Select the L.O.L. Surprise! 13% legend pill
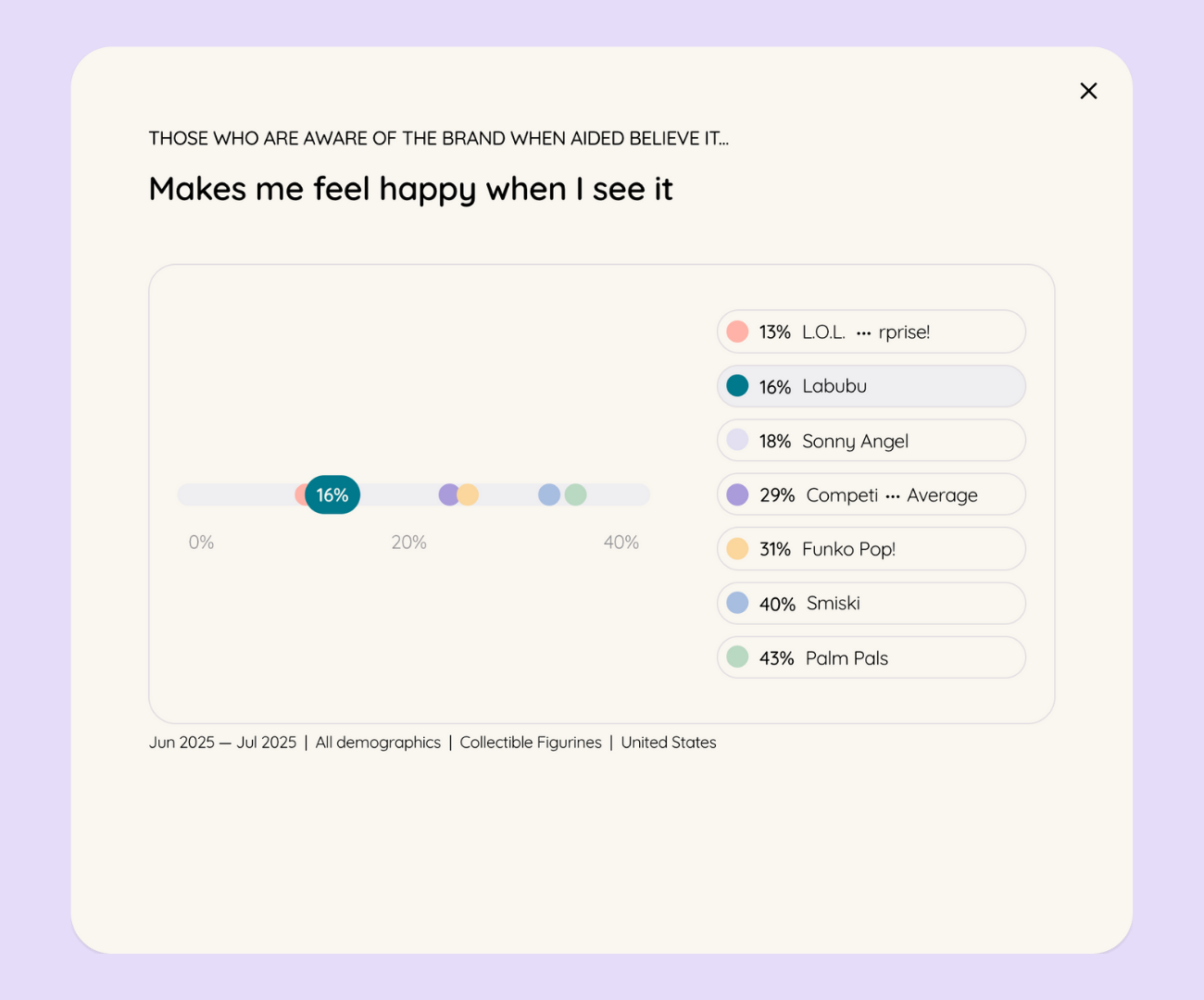Screen dimensions: 1204x1000 872,331
